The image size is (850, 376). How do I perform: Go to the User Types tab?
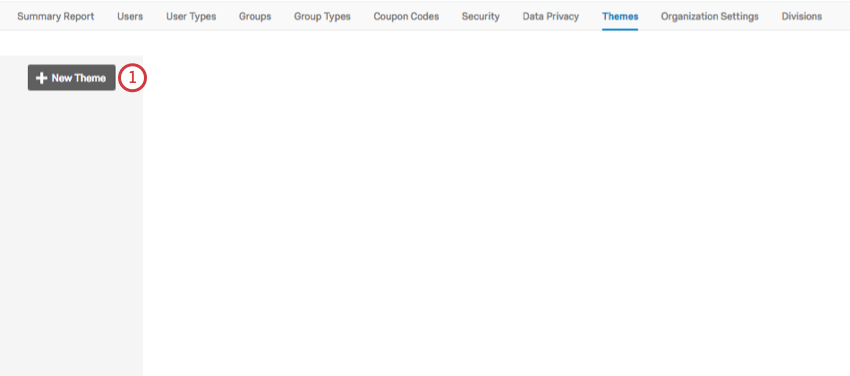tap(191, 16)
